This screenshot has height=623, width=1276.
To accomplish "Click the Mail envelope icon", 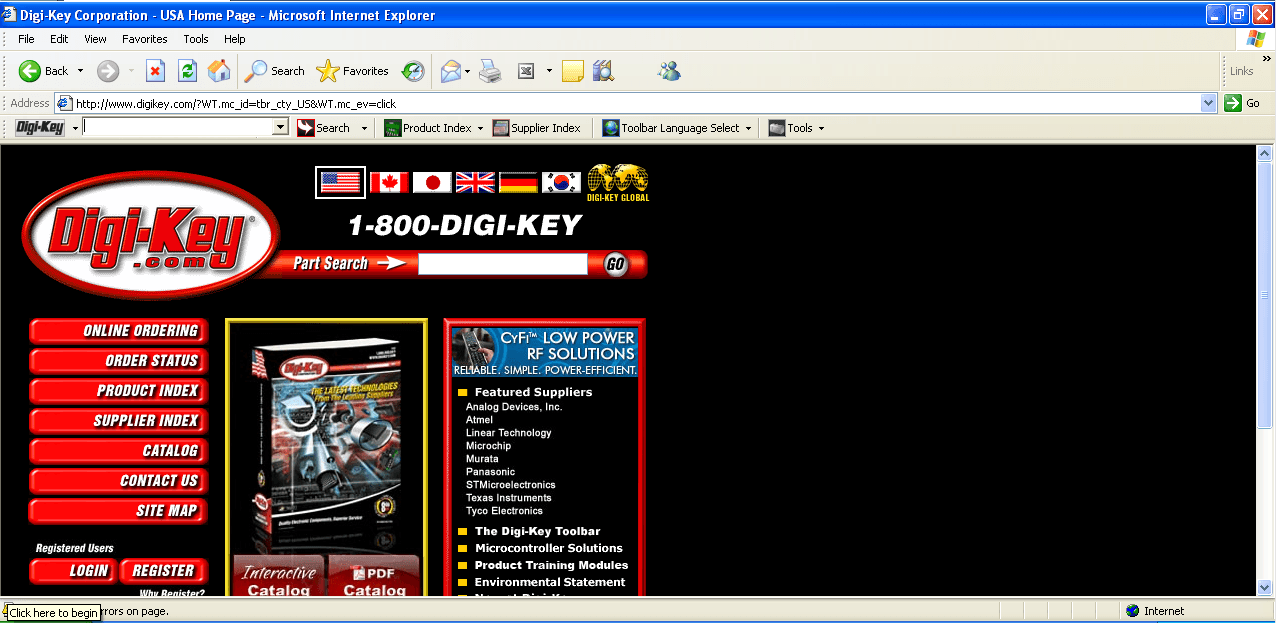I will pos(450,71).
